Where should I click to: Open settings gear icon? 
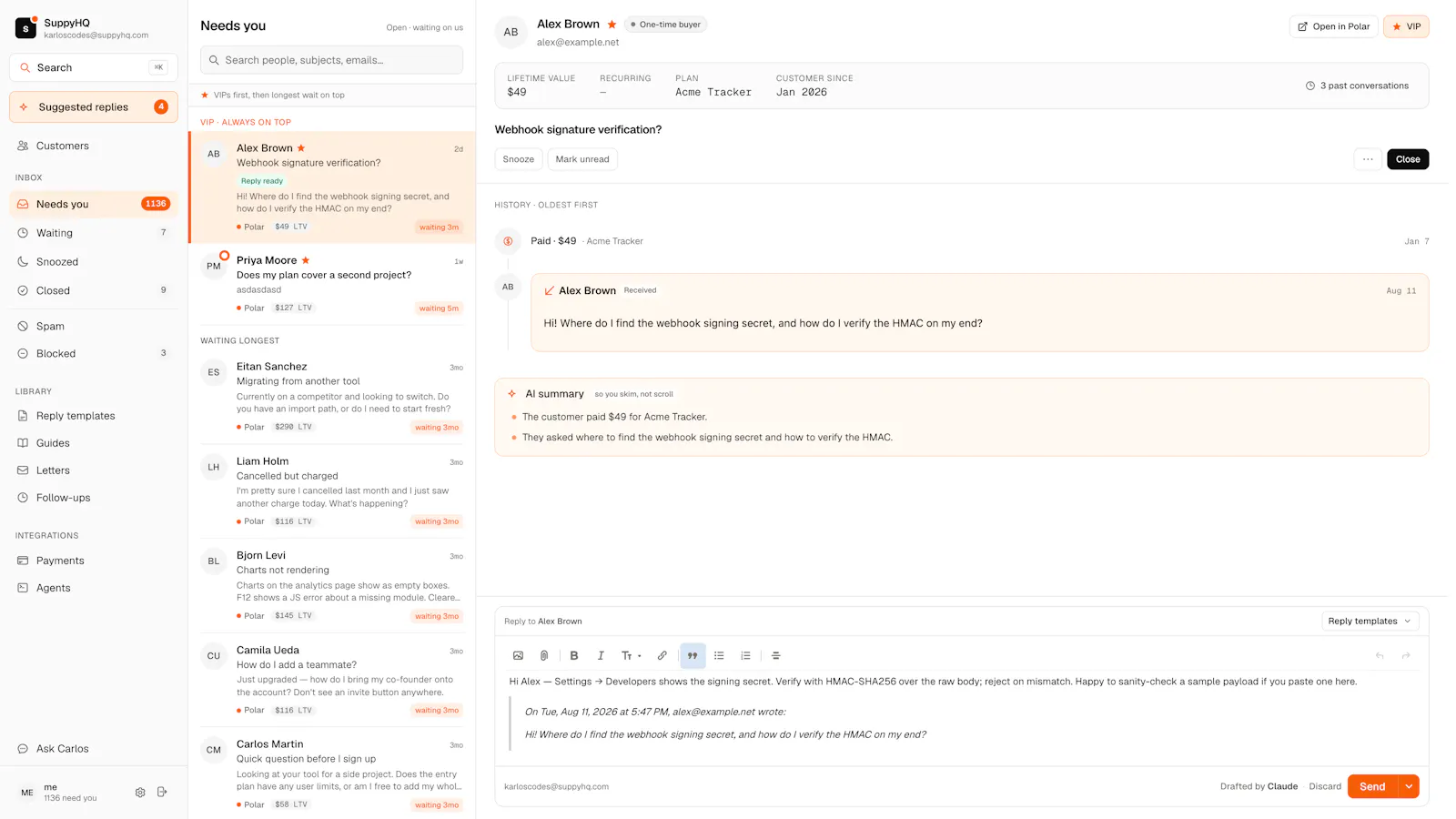[x=140, y=793]
